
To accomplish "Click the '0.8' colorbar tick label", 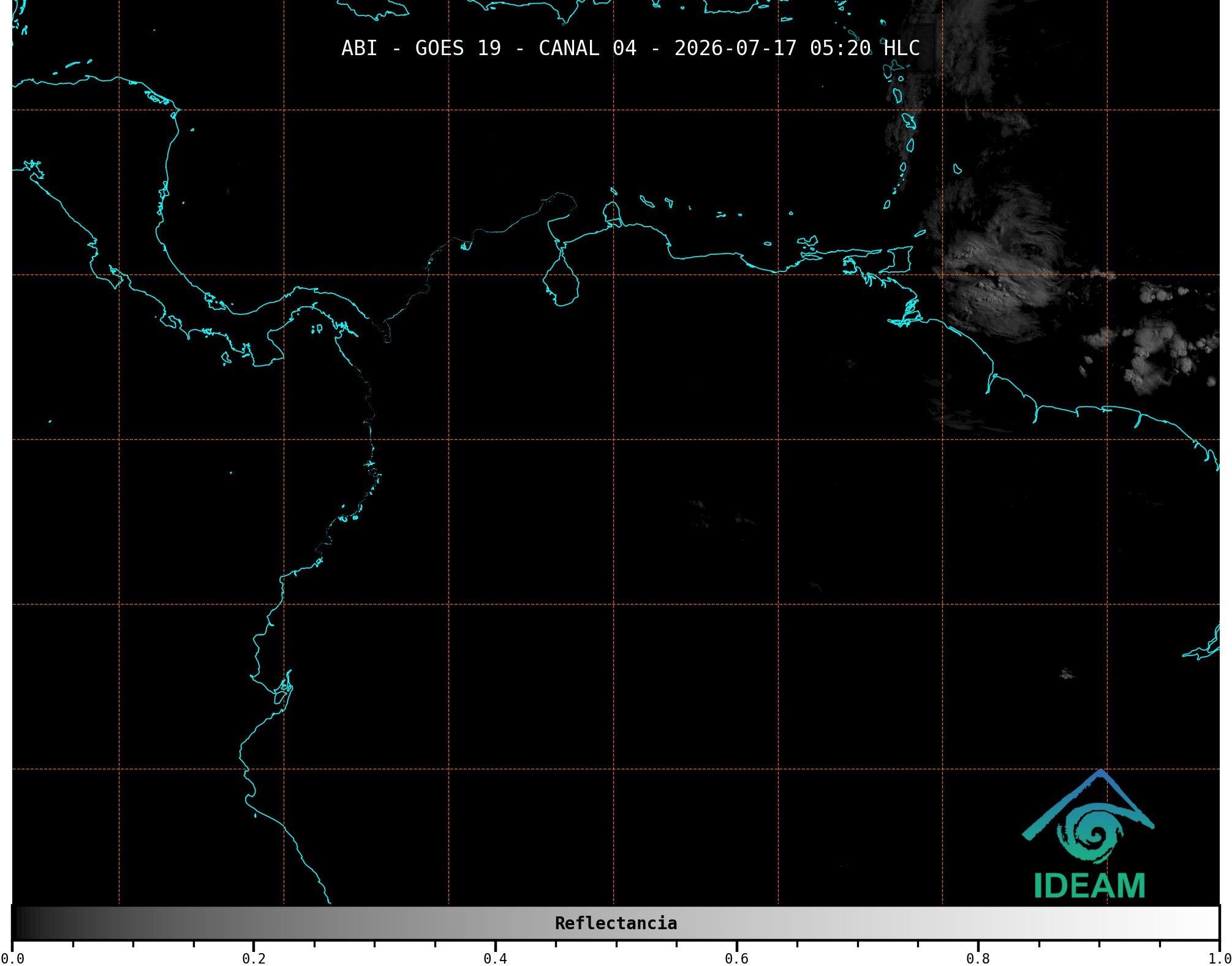I will 978,959.
